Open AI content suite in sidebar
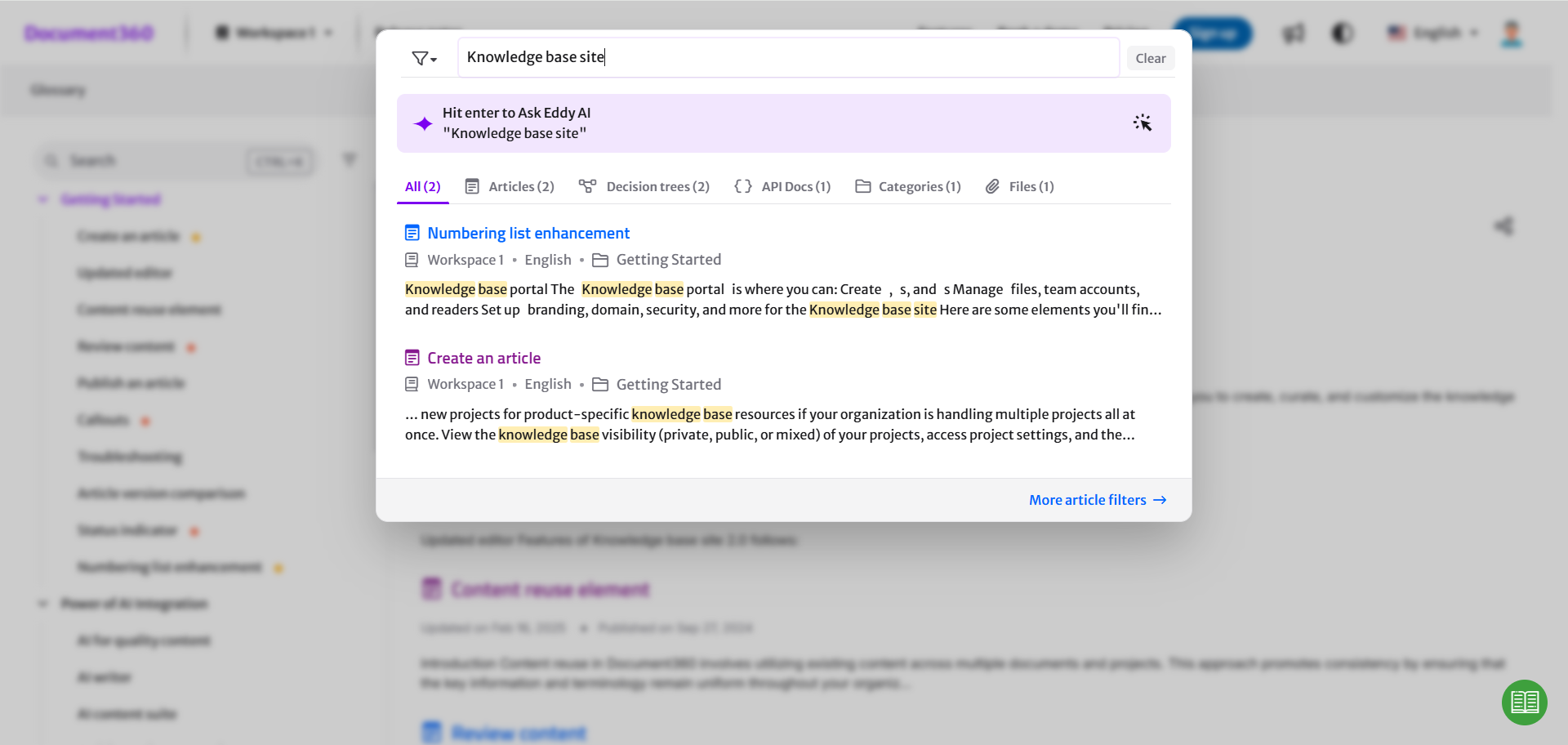Image resolution: width=1568 pixels, height=745 pixels. click(x=127, y=714)
